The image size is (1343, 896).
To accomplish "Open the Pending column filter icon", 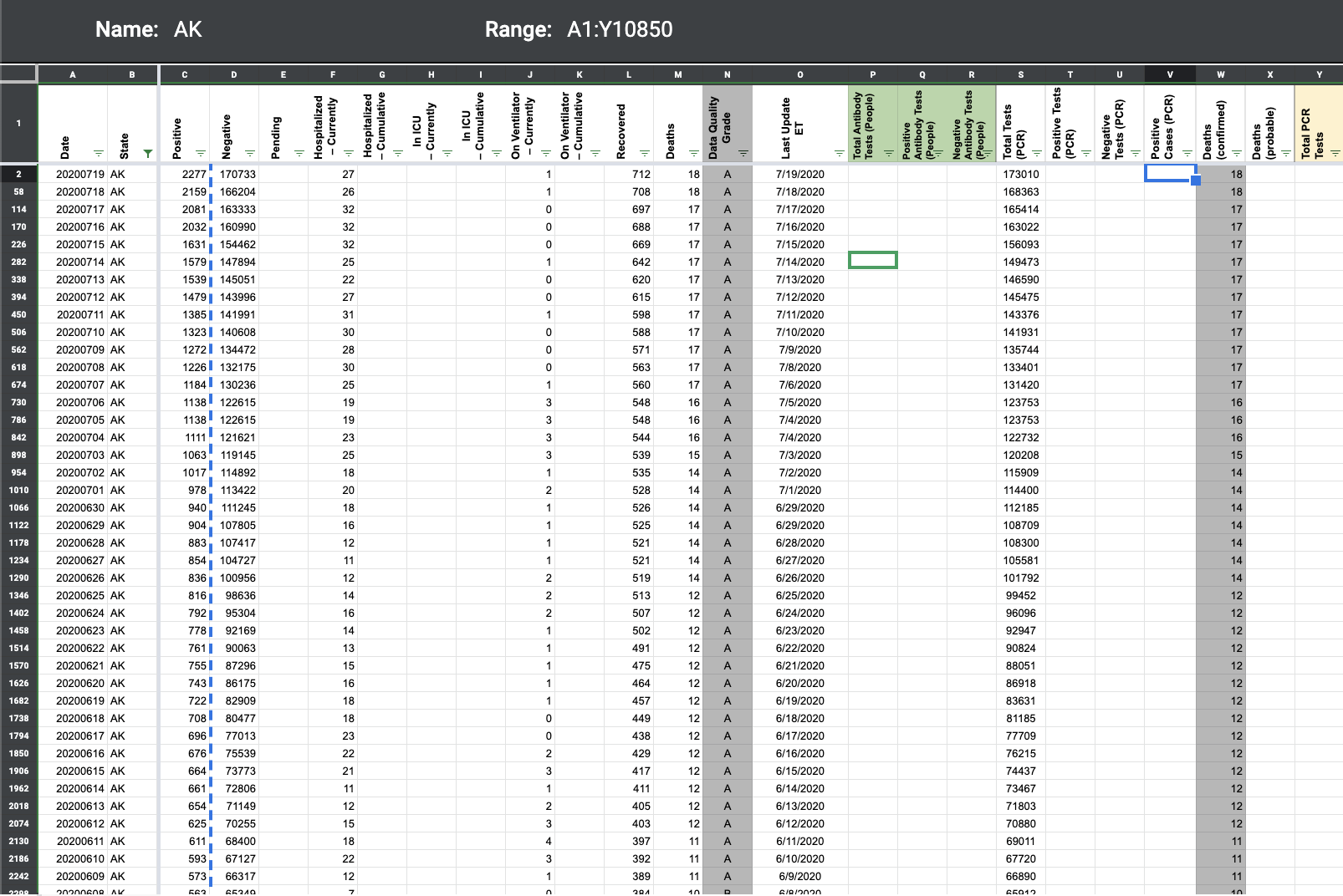I will point(299,153).
